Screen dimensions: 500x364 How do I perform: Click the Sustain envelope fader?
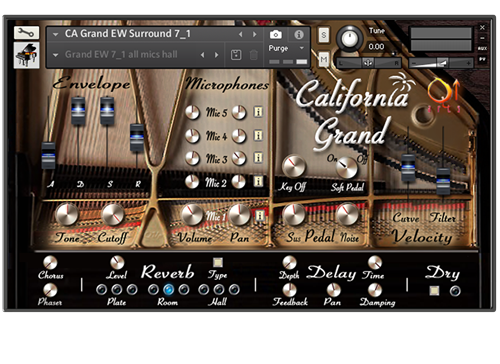pos(107,111)
